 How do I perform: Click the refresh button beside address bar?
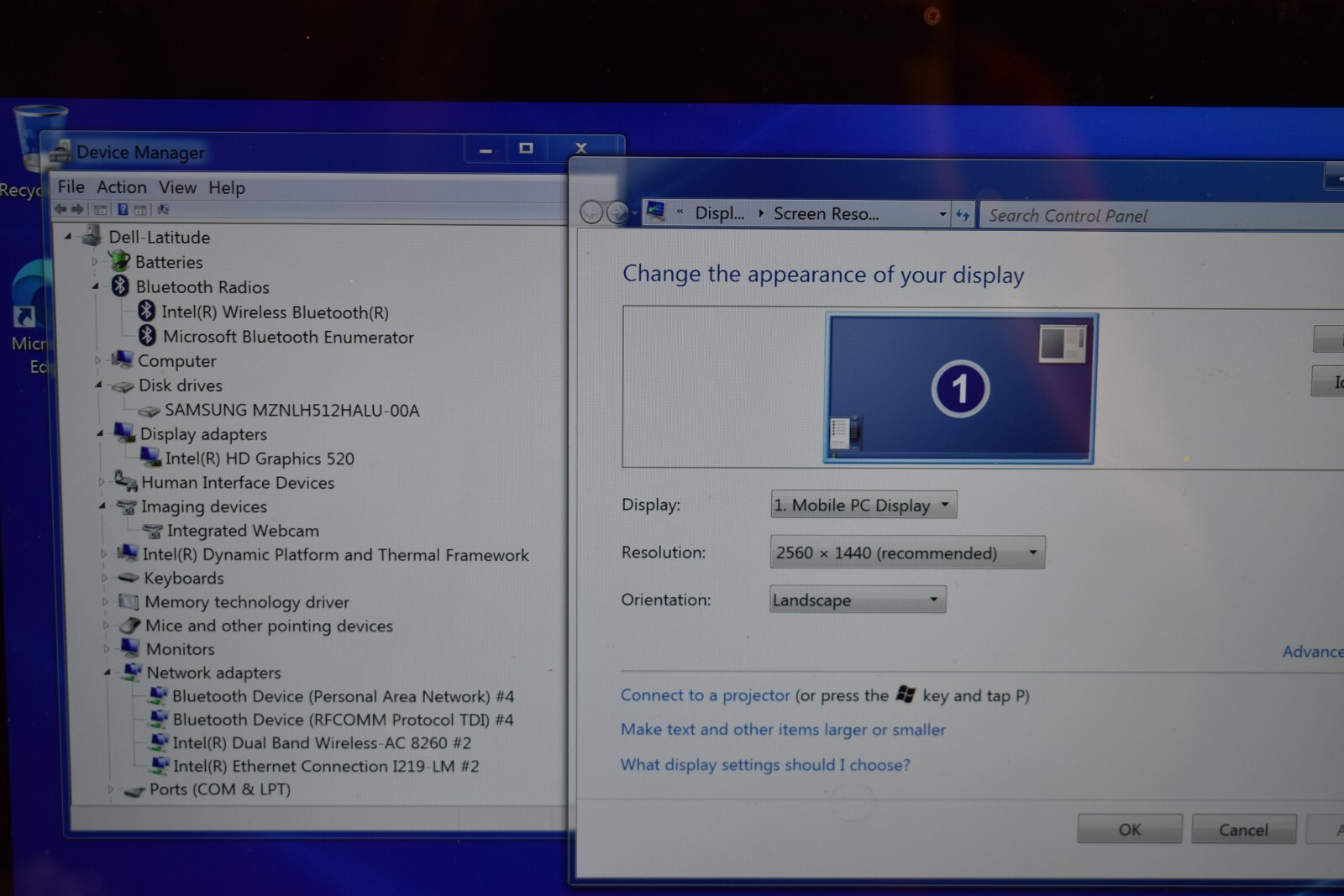[963, 215]
